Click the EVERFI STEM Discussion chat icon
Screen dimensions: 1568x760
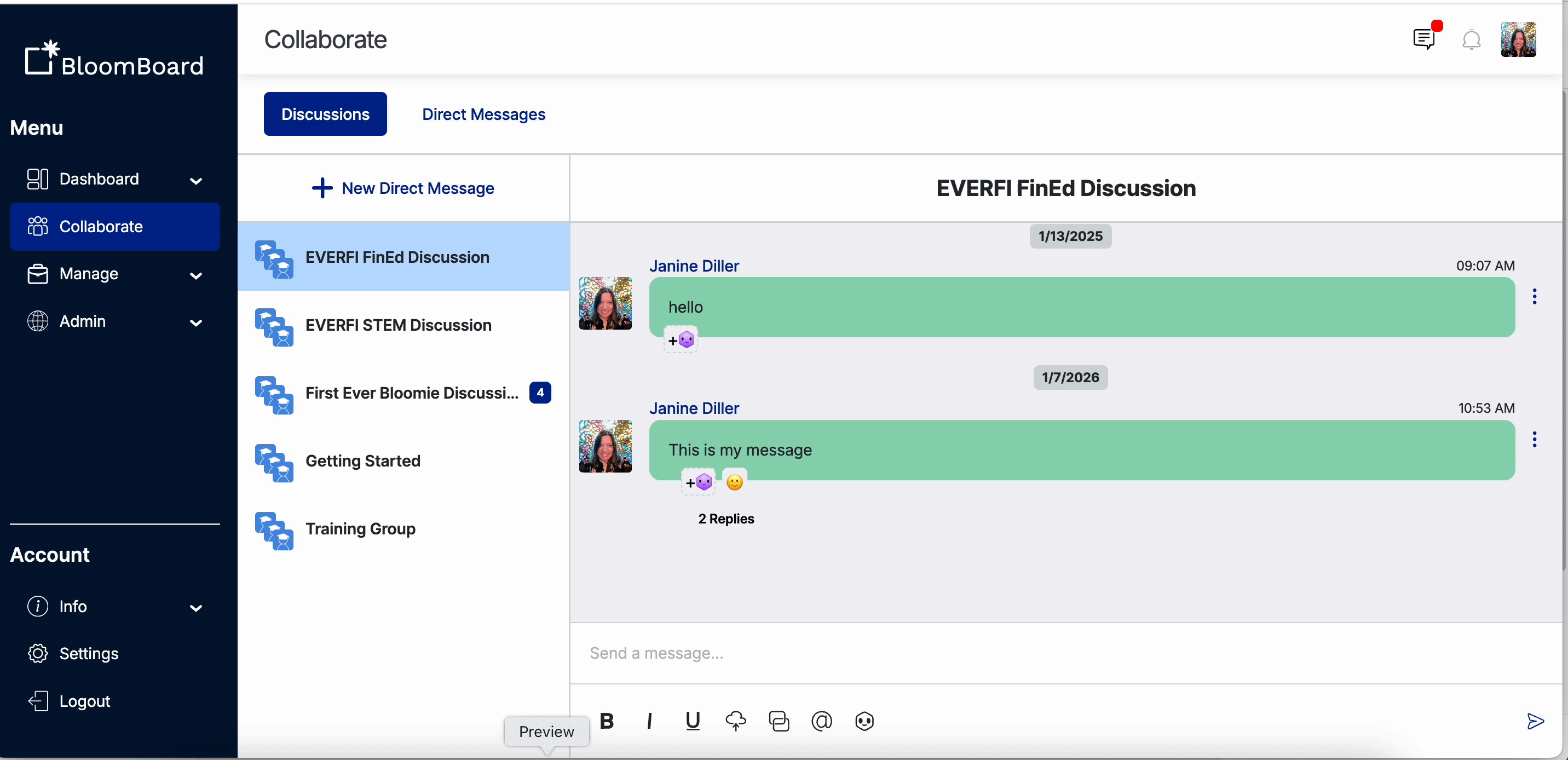274,327
